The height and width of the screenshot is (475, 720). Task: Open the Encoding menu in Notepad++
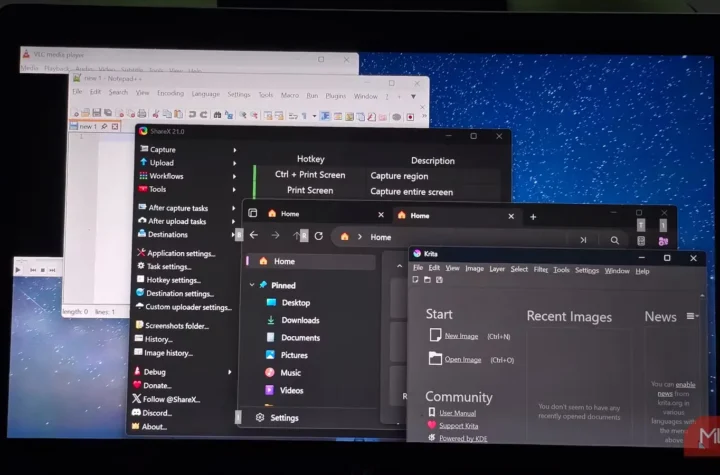[x=170, y=93]
